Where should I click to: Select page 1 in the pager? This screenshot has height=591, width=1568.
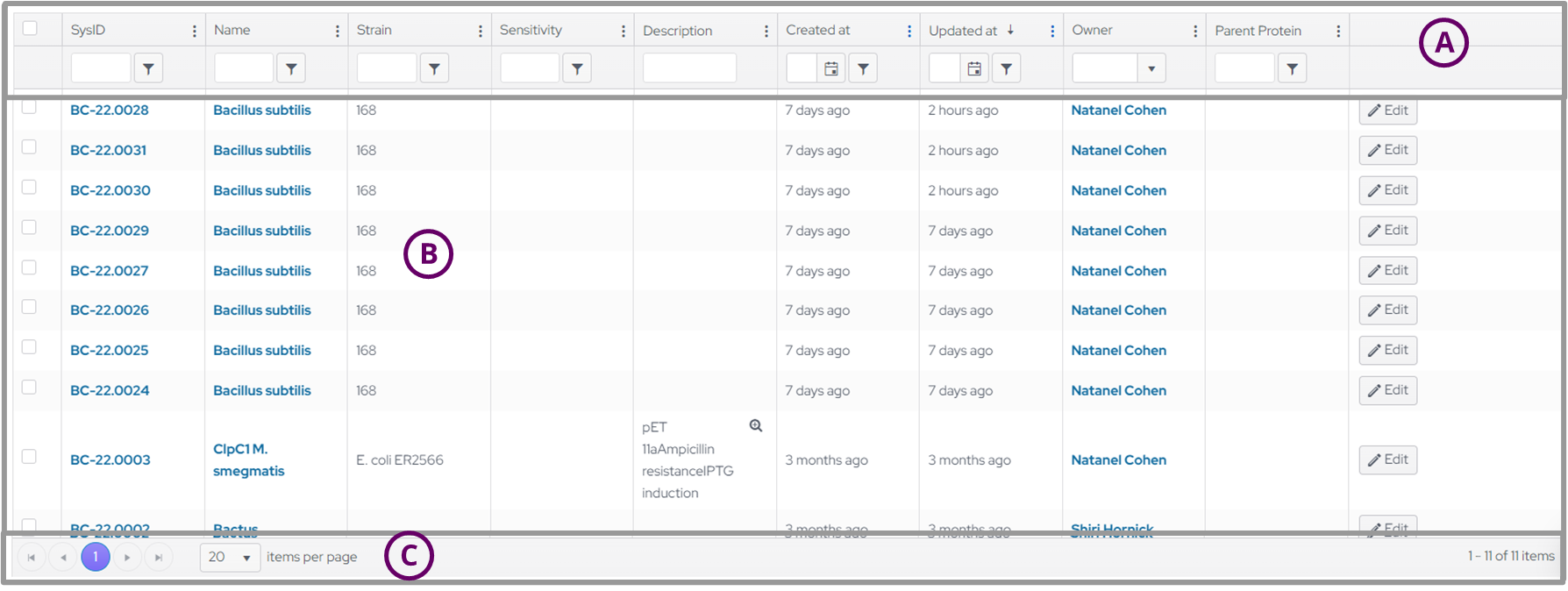point(96,558)
